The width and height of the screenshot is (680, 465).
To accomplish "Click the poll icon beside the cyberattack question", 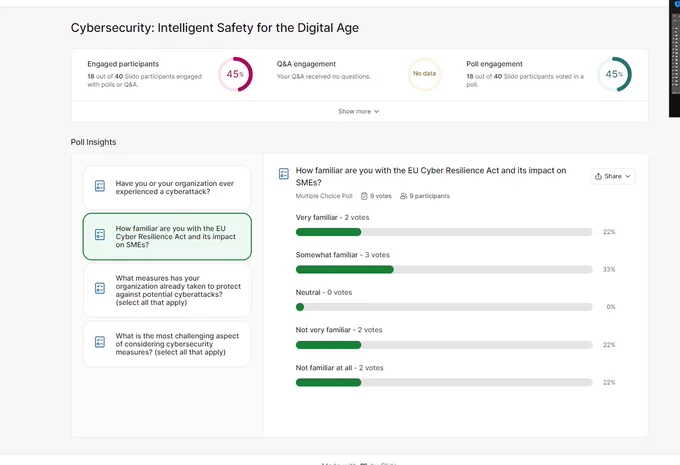I will [x=100, y=186].
